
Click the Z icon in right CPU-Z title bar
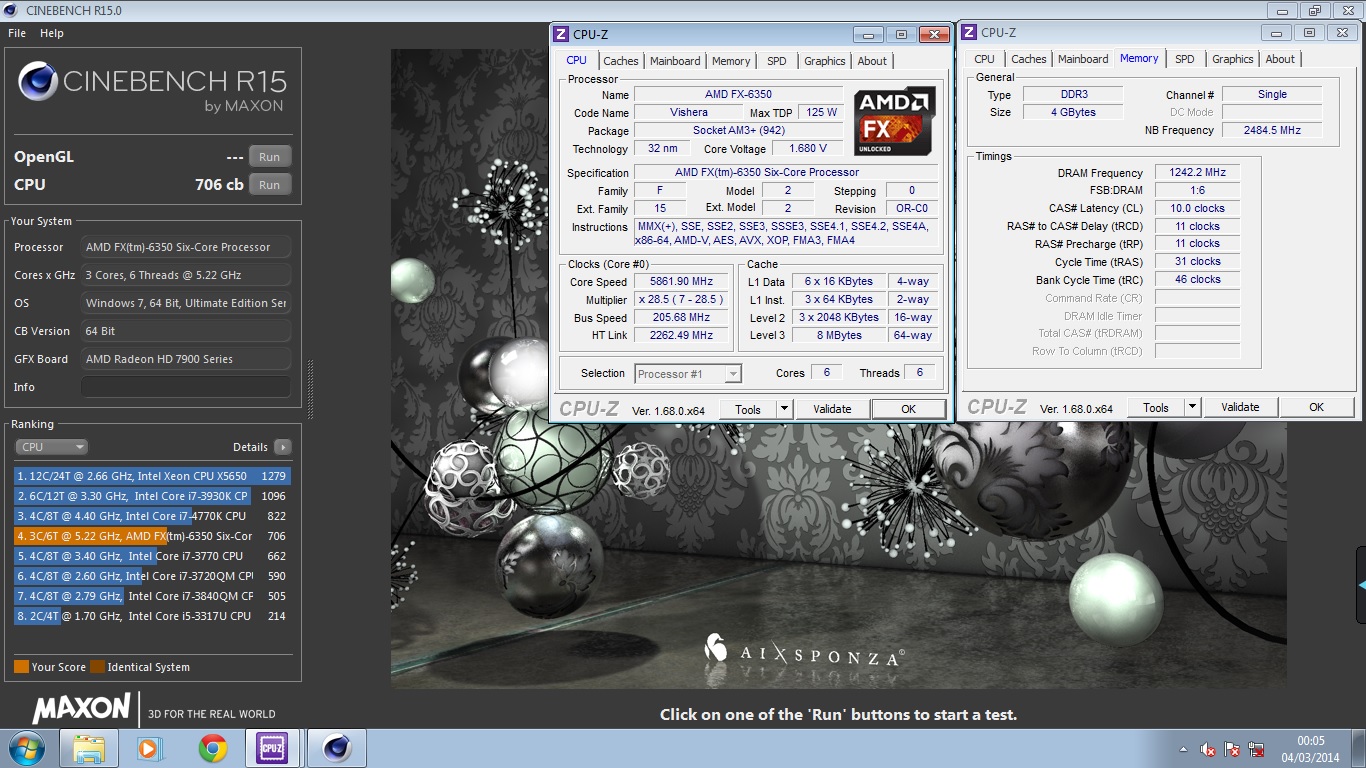pyautogui.click(x=969, y=32)
